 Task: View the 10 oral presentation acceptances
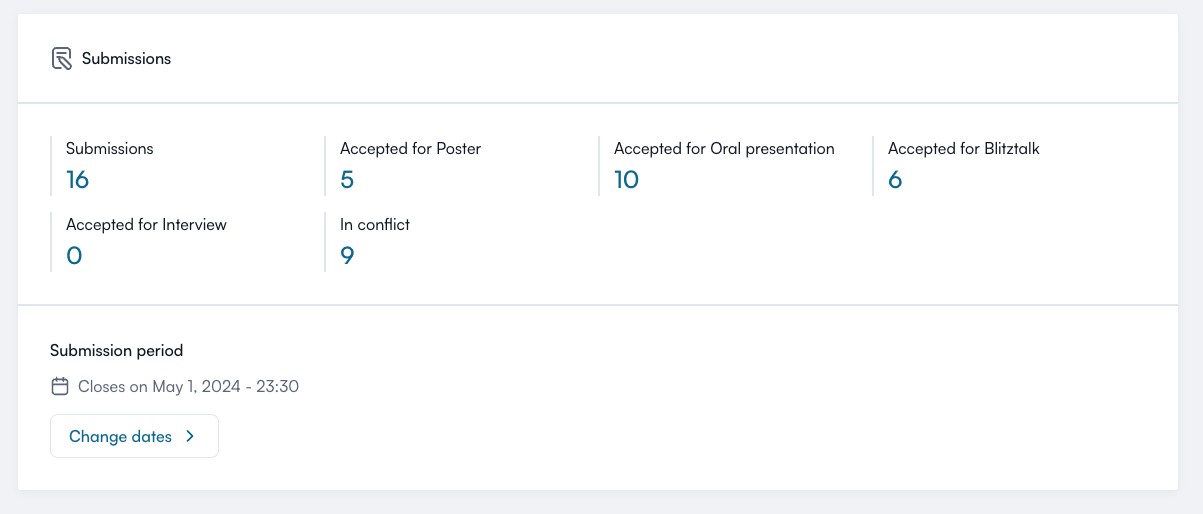tap(626, 180)
